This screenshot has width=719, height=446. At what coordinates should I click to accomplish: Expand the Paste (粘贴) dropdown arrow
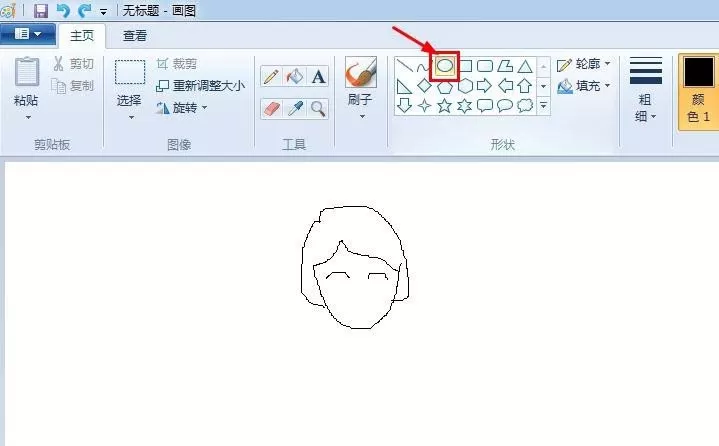(28, 118)
